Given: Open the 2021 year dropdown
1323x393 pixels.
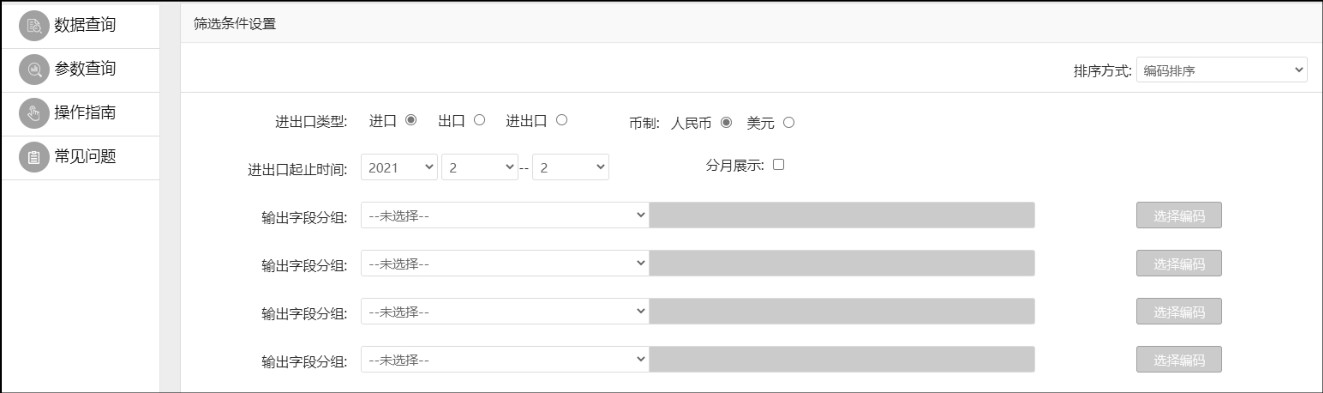Looking at the screenshot, I should (x=399, y=168).
